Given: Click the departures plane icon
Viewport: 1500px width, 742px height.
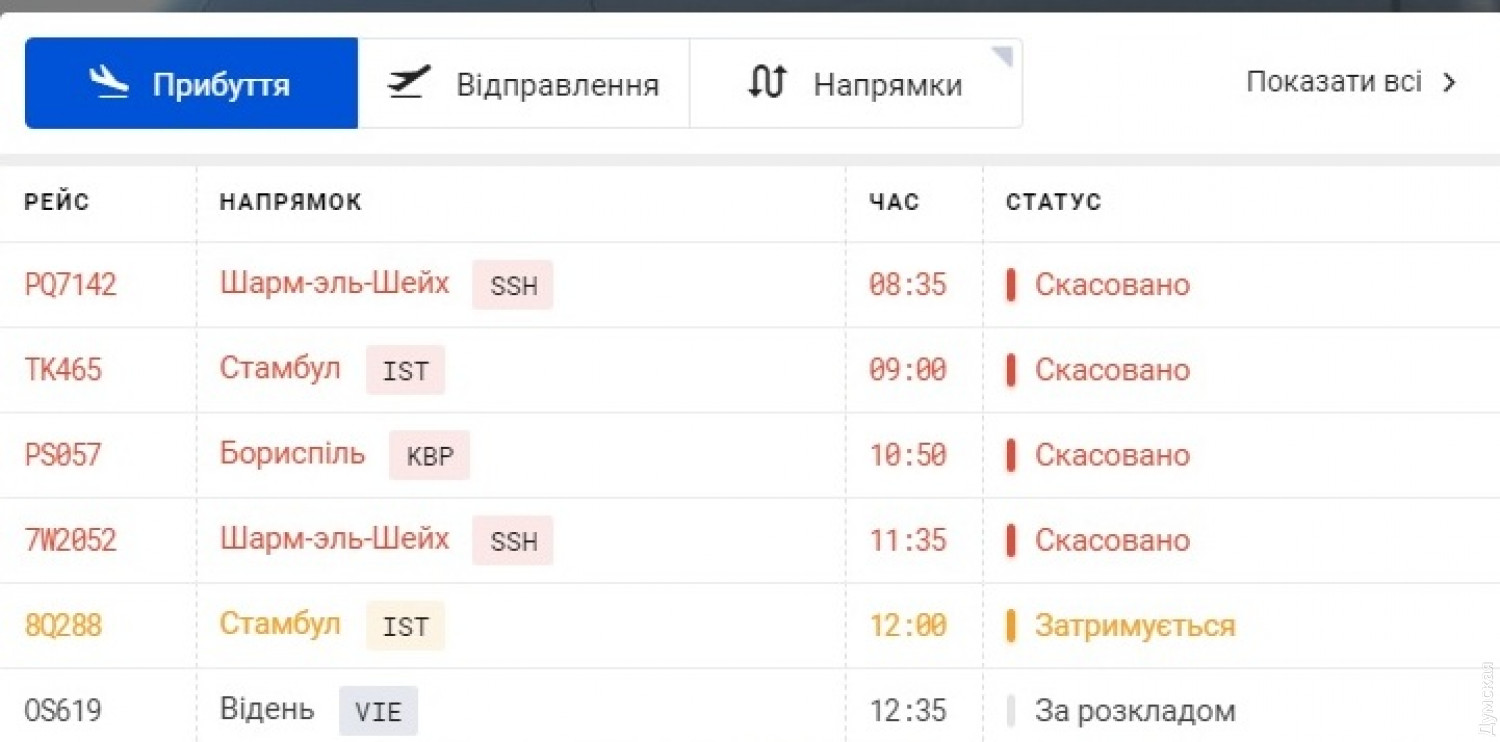Looking at the screenshot, I should pos(409,83).
